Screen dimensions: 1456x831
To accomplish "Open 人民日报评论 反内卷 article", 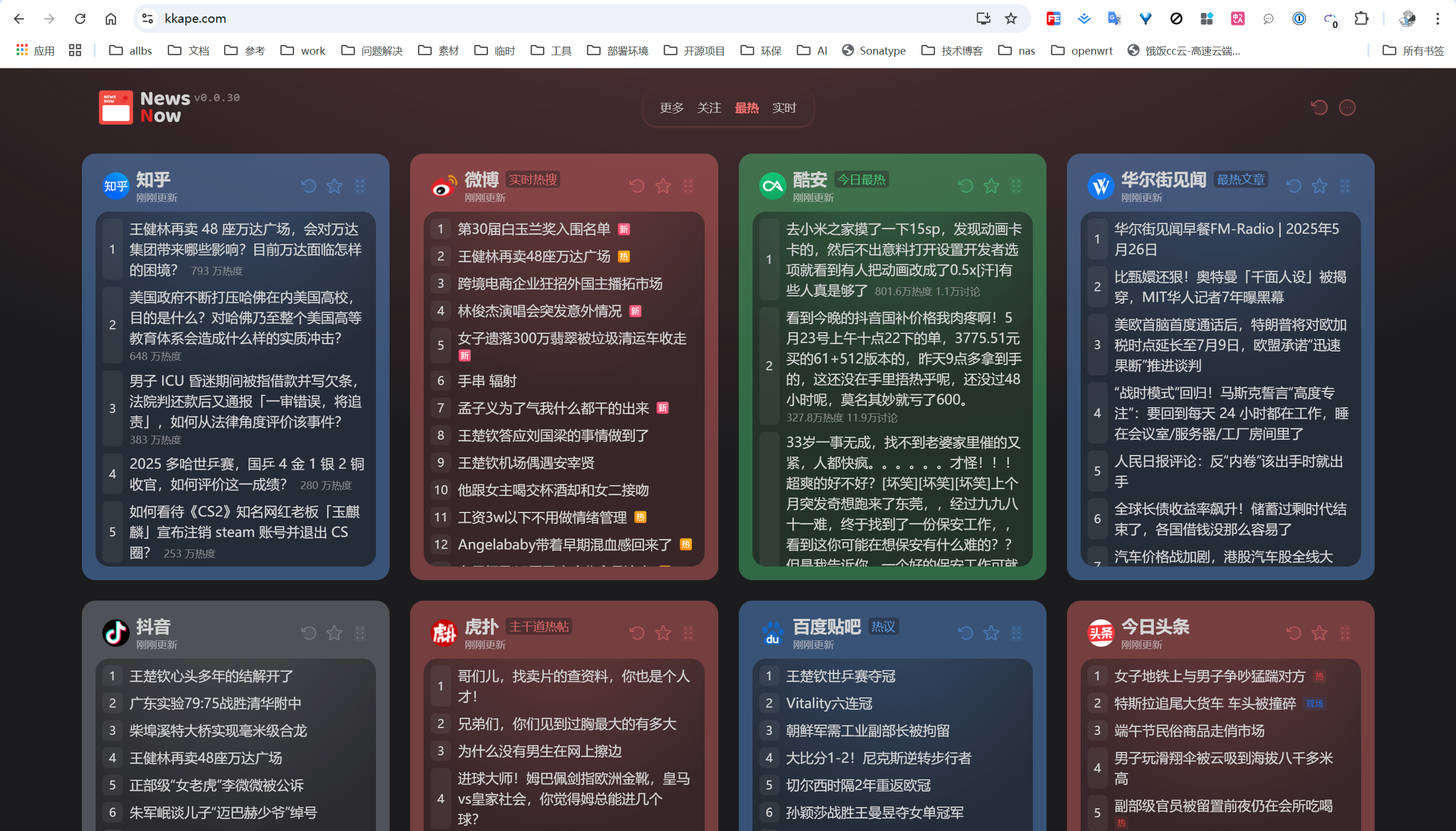I will point(1228,472).
